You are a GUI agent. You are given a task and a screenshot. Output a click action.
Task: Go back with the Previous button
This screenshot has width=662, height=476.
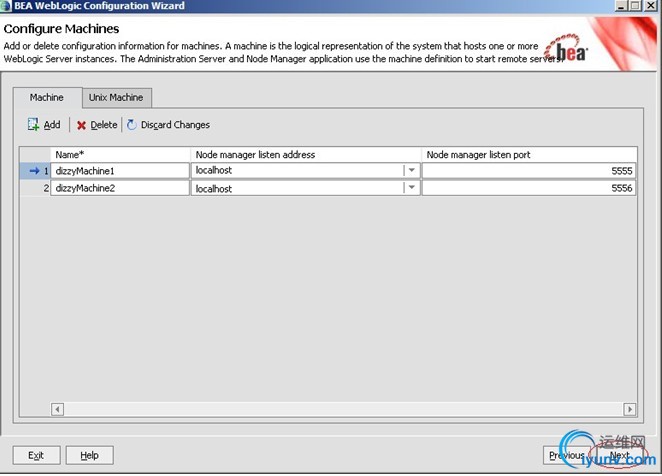click(567, 455)
